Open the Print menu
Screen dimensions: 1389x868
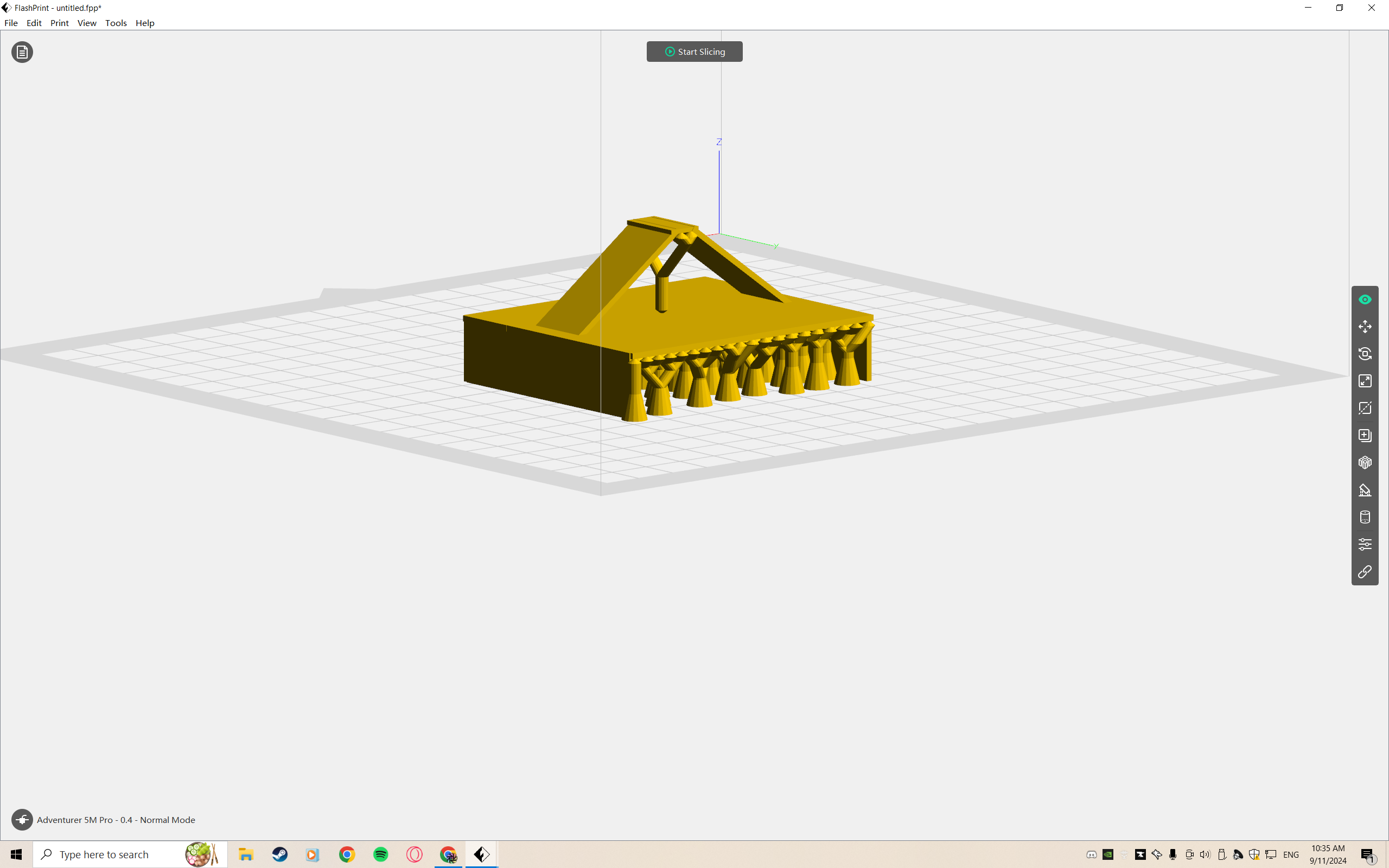pos(59,23)
